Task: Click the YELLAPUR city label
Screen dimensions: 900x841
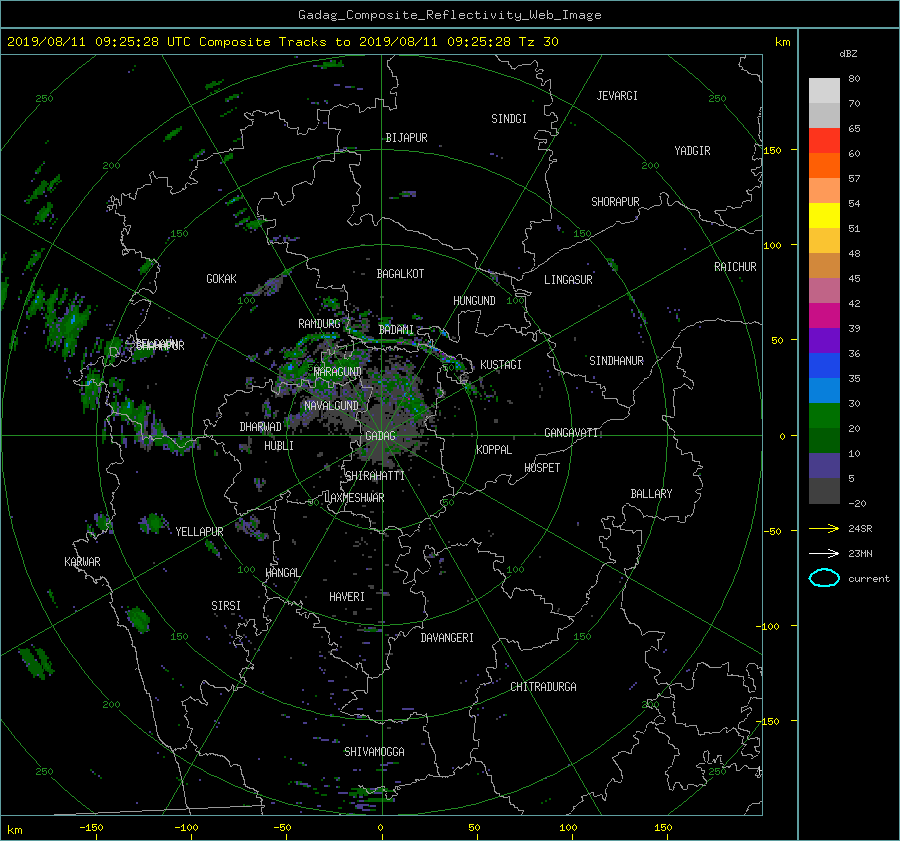Action: (199, 532)
